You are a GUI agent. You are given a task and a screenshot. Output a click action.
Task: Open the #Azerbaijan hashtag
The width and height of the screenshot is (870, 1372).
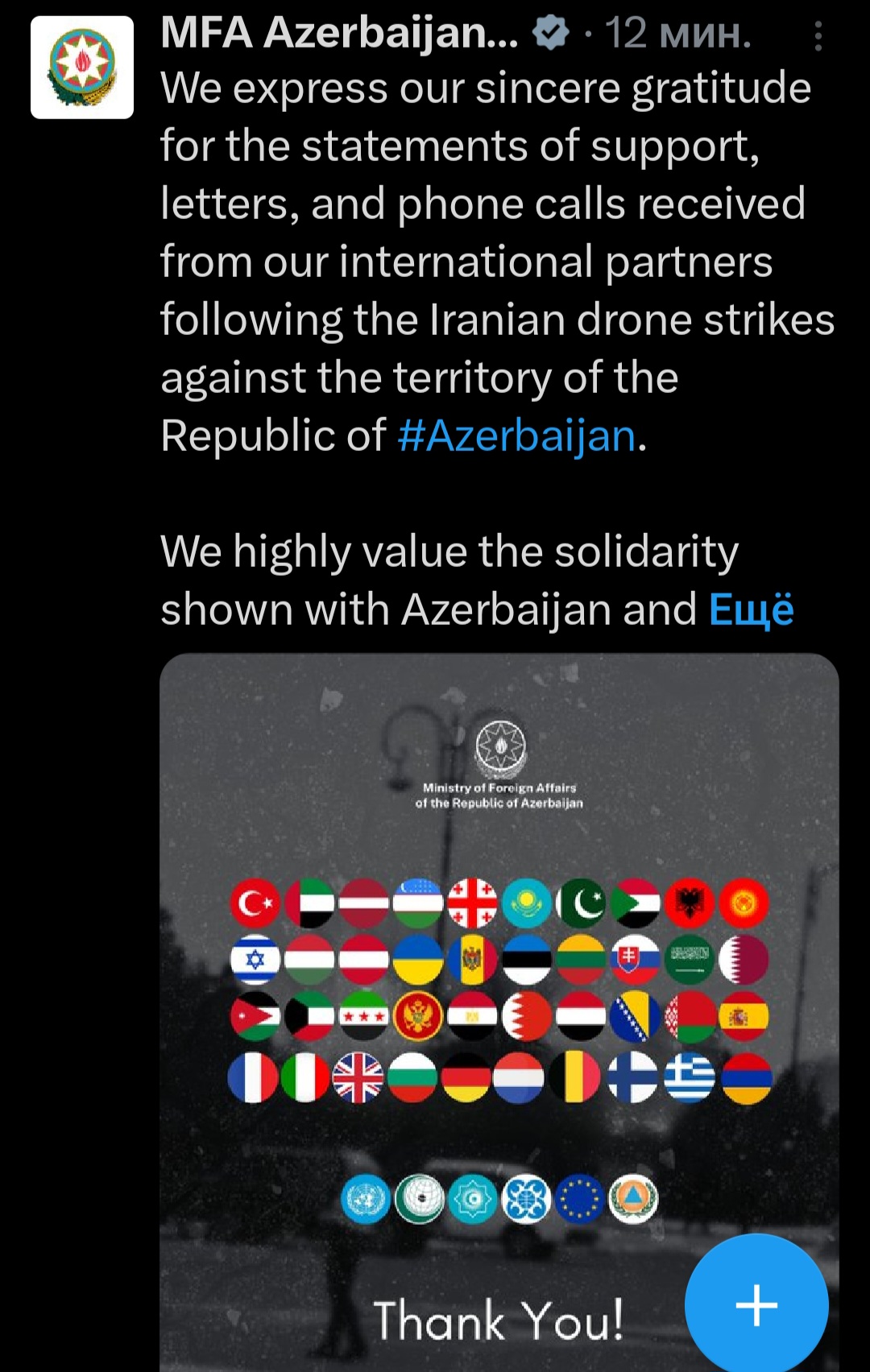pos(517,436)
